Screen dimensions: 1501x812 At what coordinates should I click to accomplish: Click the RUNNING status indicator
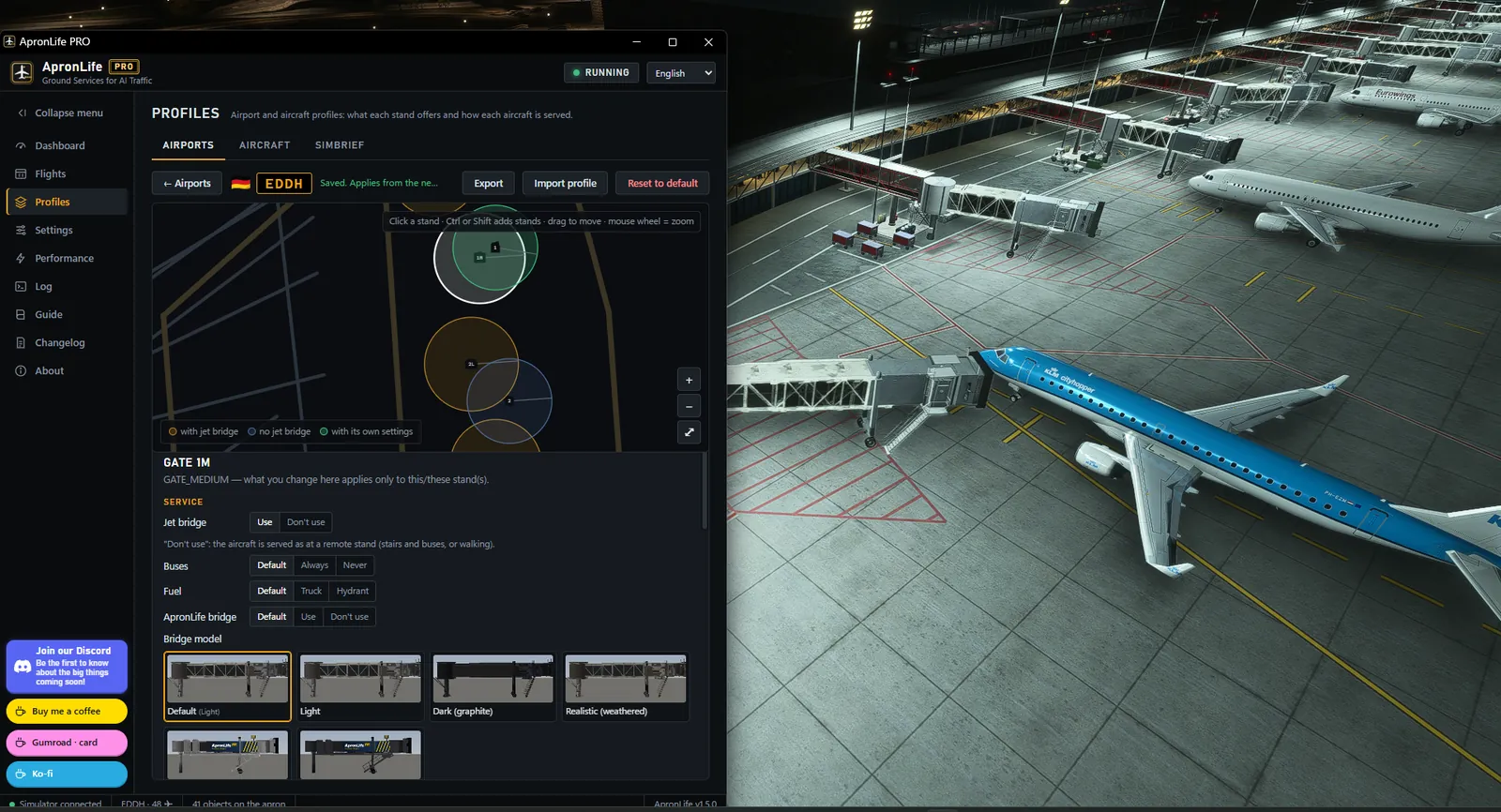point(601,73)
